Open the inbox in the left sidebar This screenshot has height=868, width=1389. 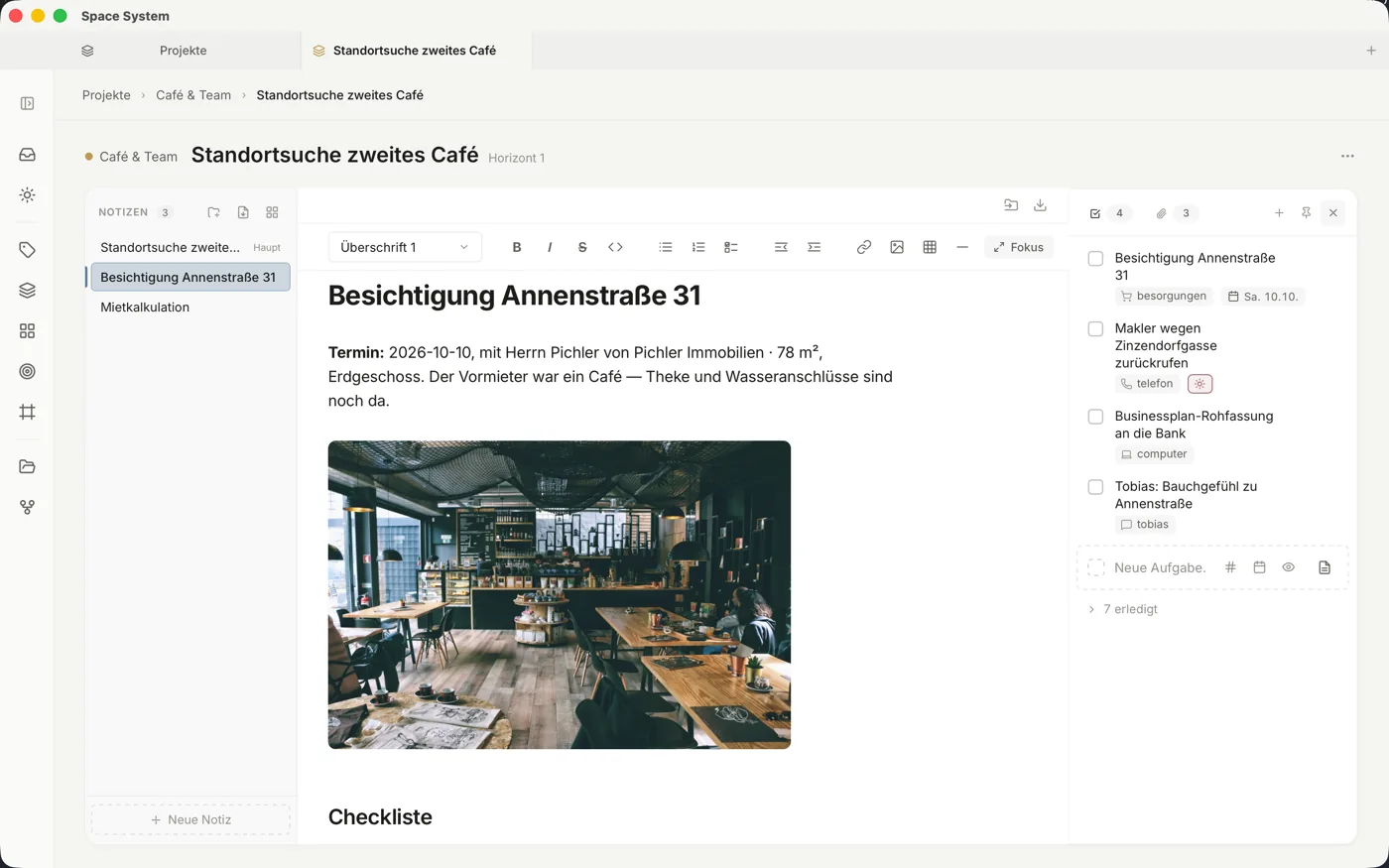pyautogui.click(x=27, y=155)
